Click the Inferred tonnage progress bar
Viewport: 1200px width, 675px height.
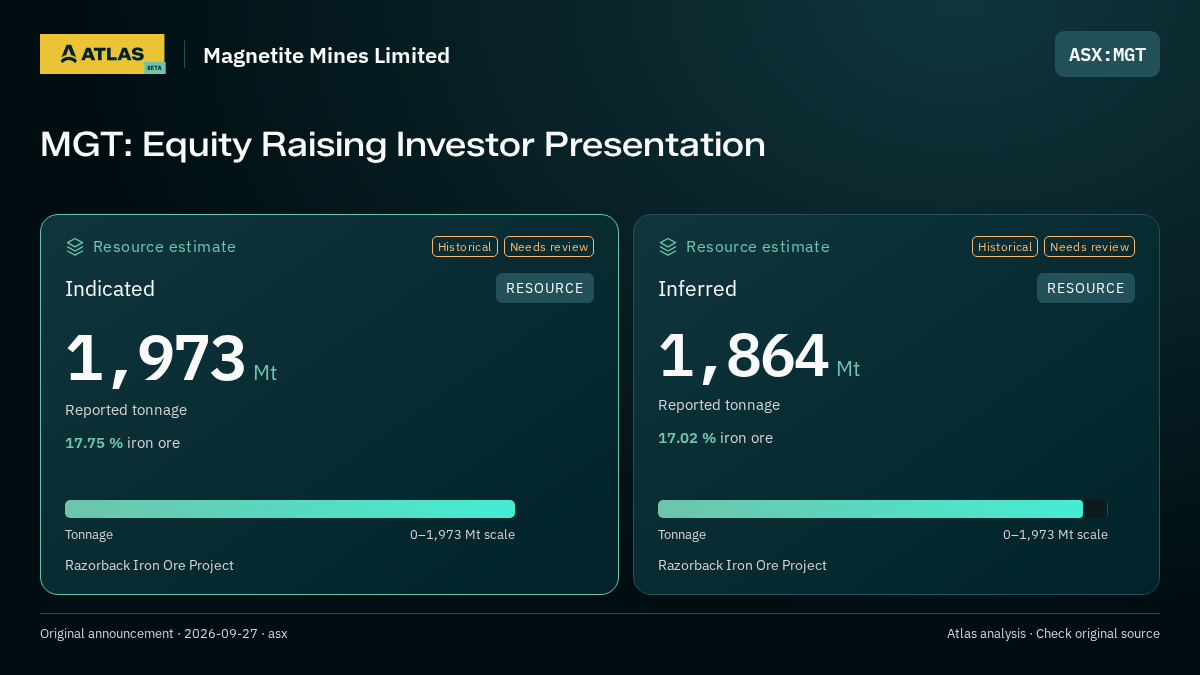click(x=883, y=509)
